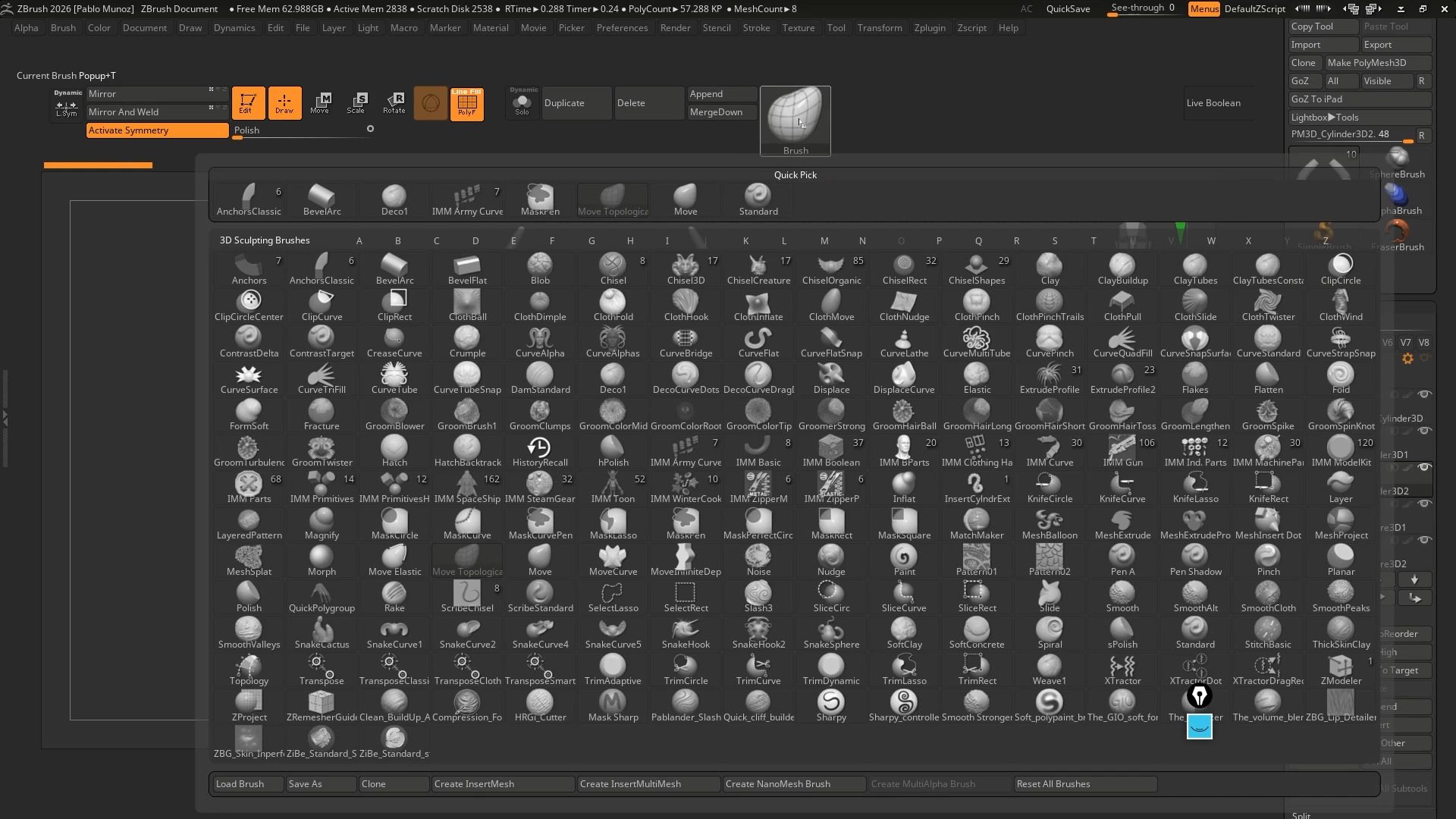Toggle the PolyF line fill button
1456x819 pixels.
coord(467,103)
